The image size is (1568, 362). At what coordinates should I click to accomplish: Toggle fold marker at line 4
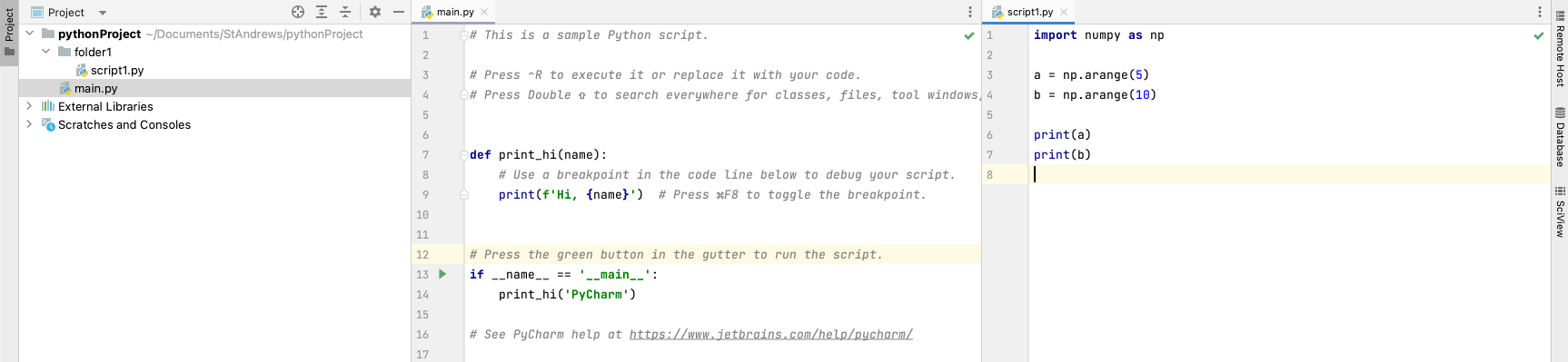coord(463,95)
